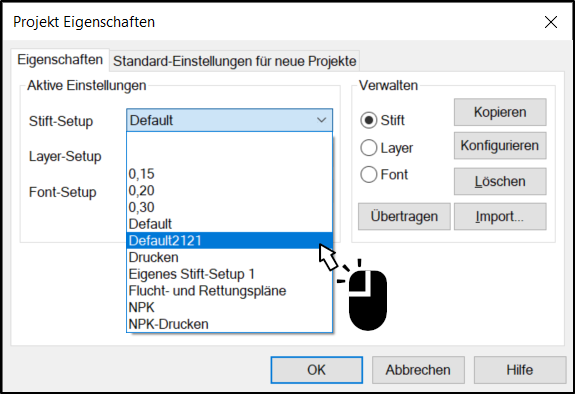Screen dimensions: 575x394
Task: Select NPK-Drucken in the dropdown list
Action: (x=230, y=324)
